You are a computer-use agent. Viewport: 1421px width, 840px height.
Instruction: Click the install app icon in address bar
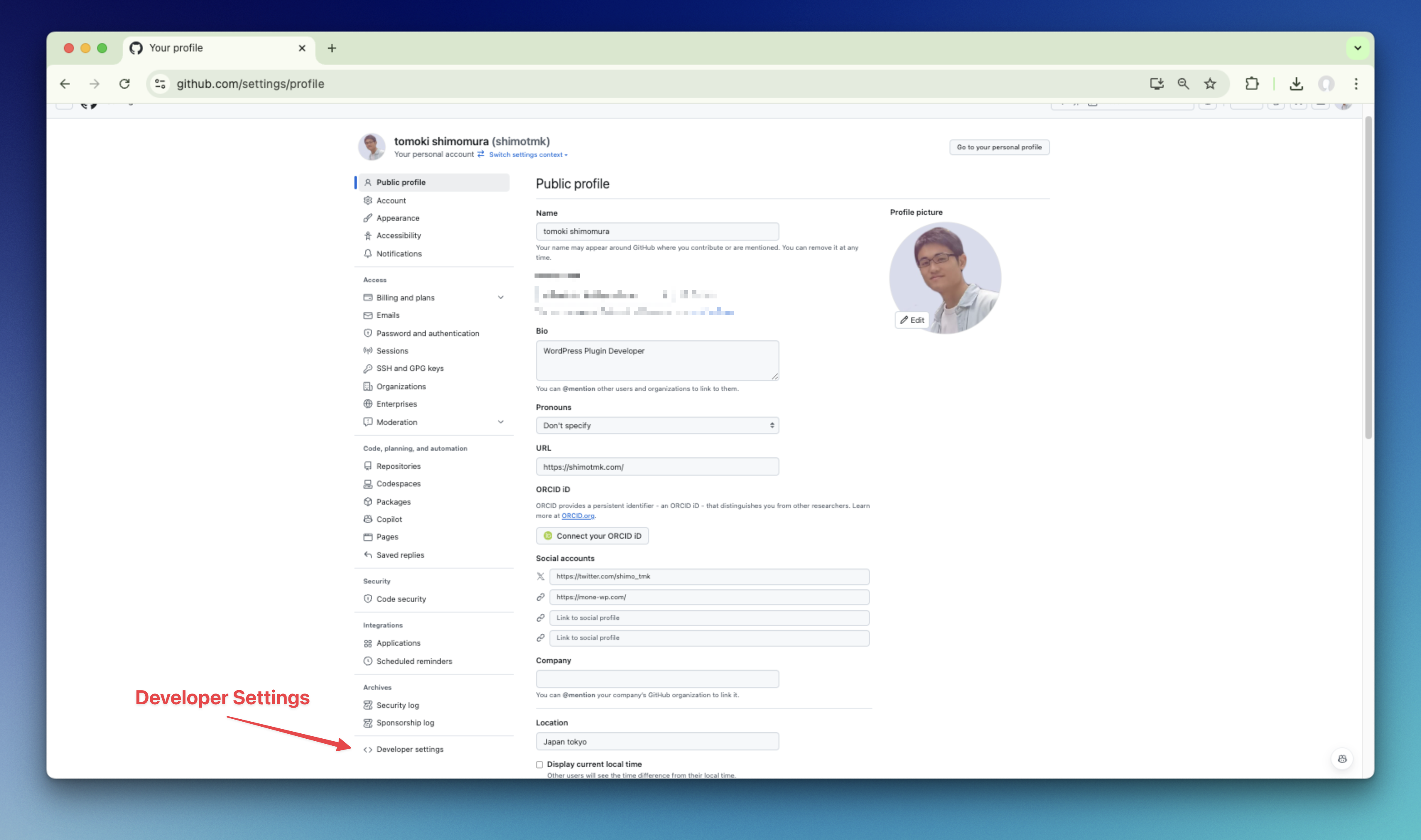(1156, 84)
